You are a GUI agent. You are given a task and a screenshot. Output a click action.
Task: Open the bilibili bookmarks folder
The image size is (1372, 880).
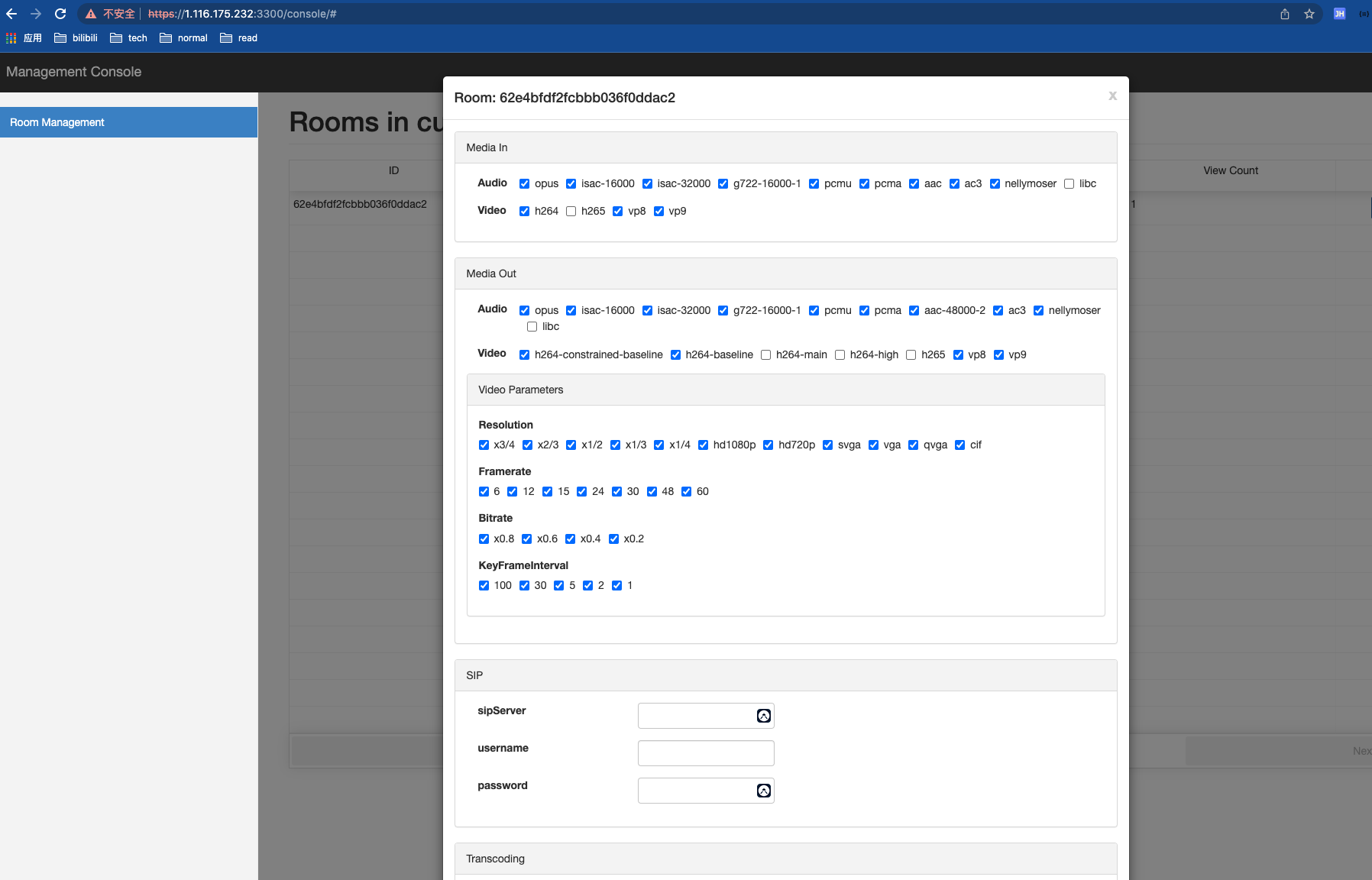click(x=76, y=38)
